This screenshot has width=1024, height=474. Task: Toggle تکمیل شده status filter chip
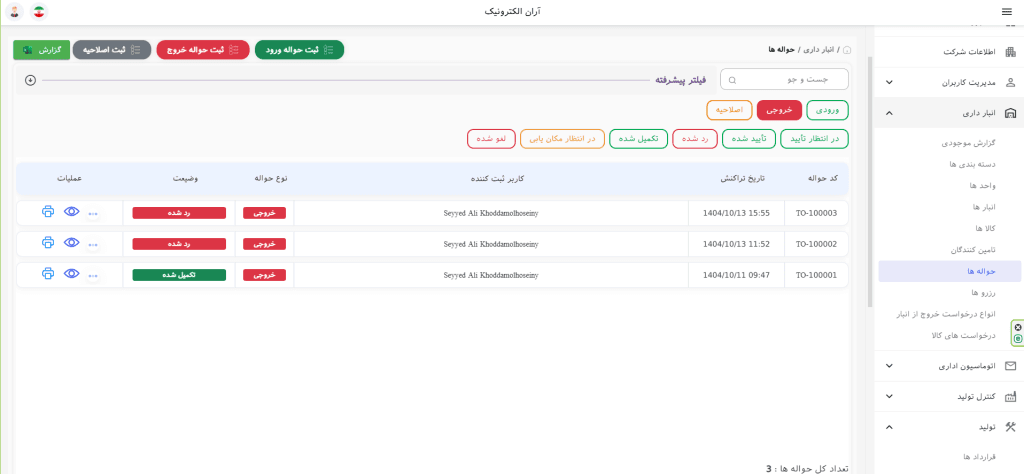[x=638, y=139]
